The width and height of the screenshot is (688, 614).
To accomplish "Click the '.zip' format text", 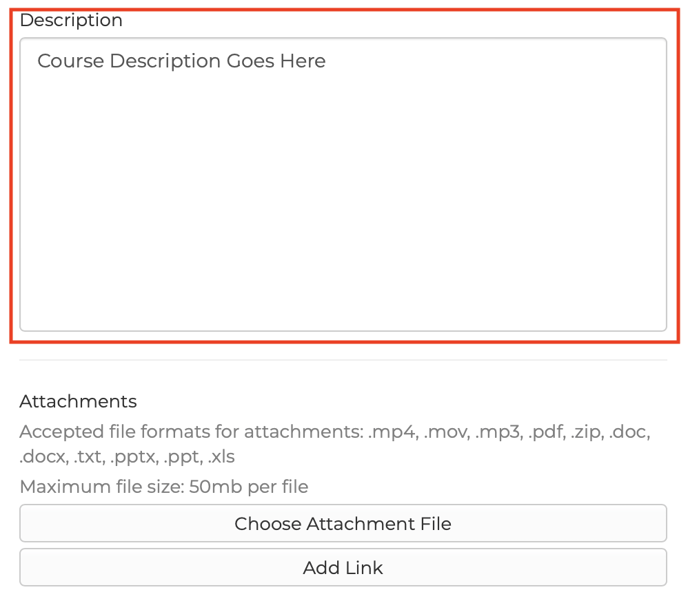I will (589, 433).
